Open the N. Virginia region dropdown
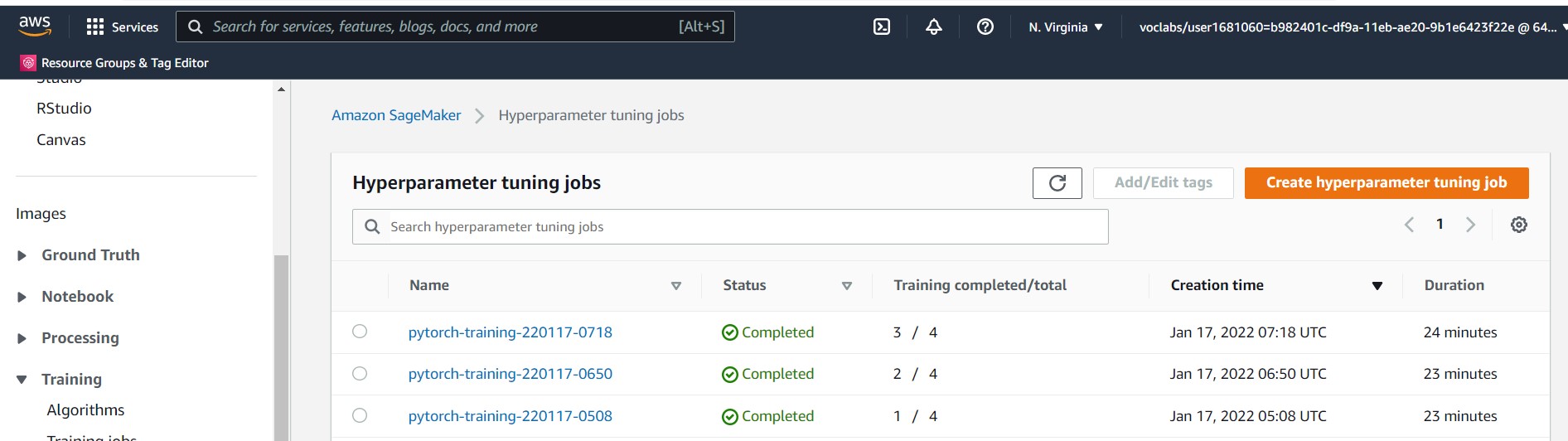1568x441 pixels. [1066, 27]
